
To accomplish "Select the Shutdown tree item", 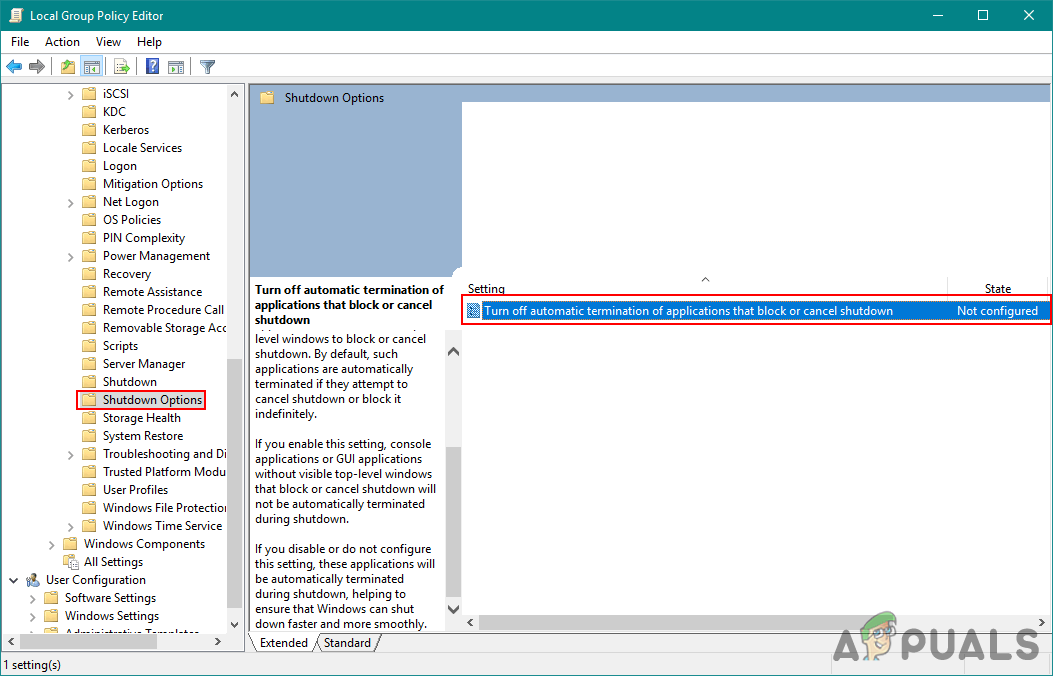I will [x=130, y=382].
